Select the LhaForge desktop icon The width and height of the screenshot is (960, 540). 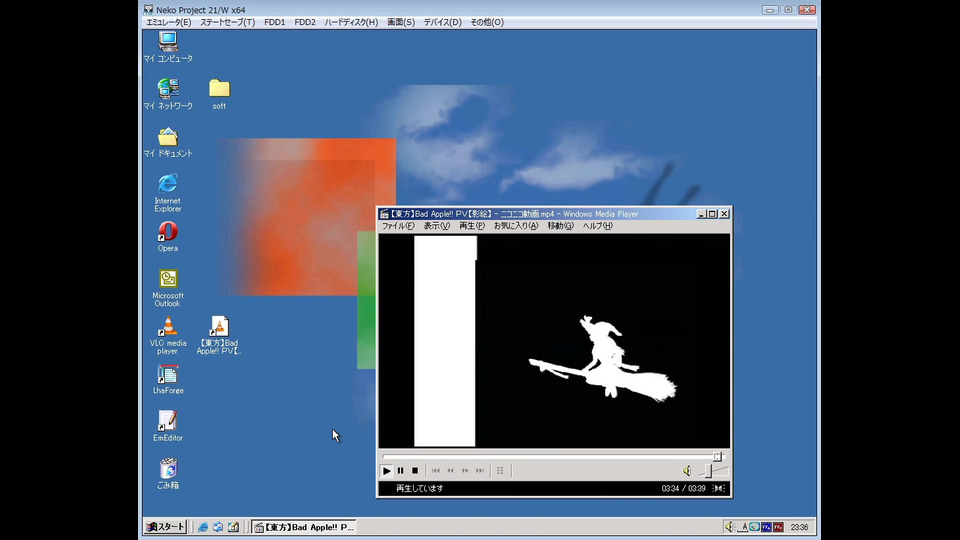pyautogui.click(x=168, y=379)
